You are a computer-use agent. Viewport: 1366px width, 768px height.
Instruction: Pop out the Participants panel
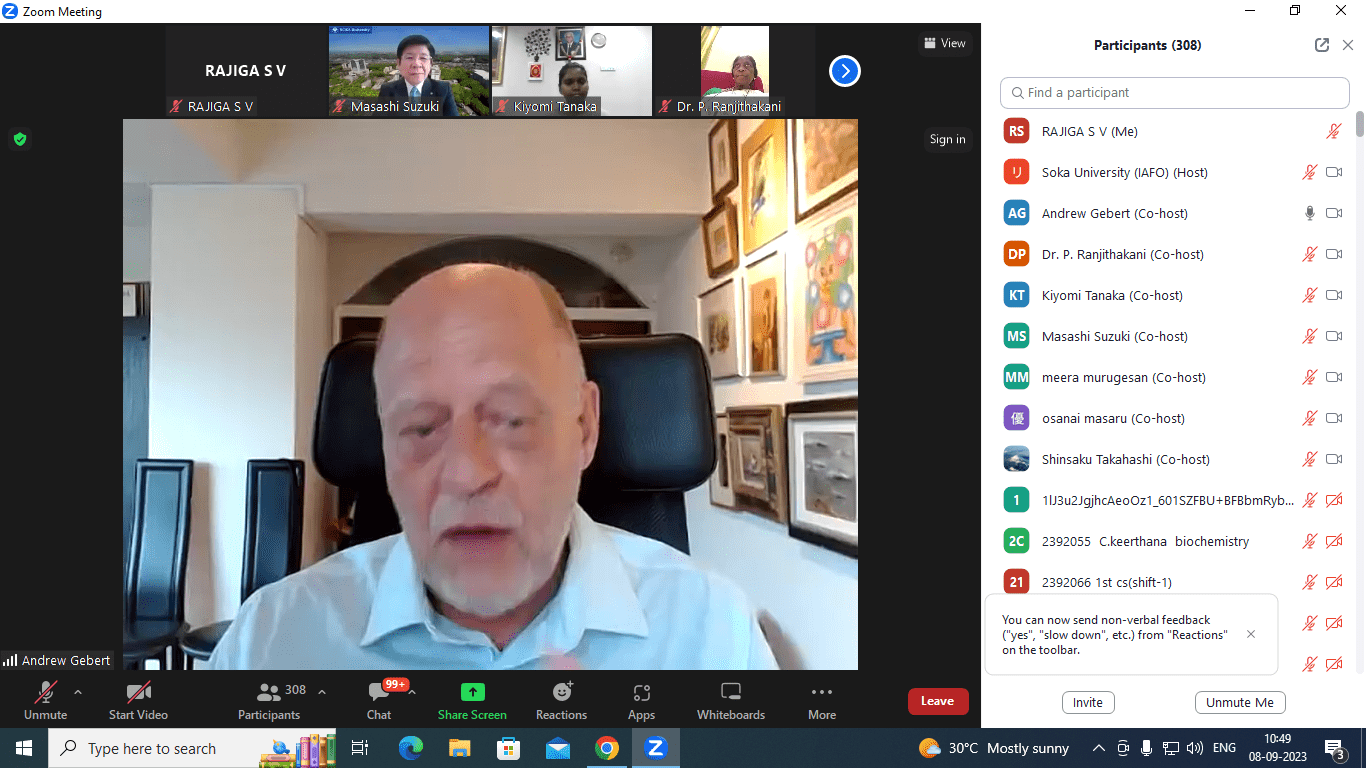tap(1321, 45)
